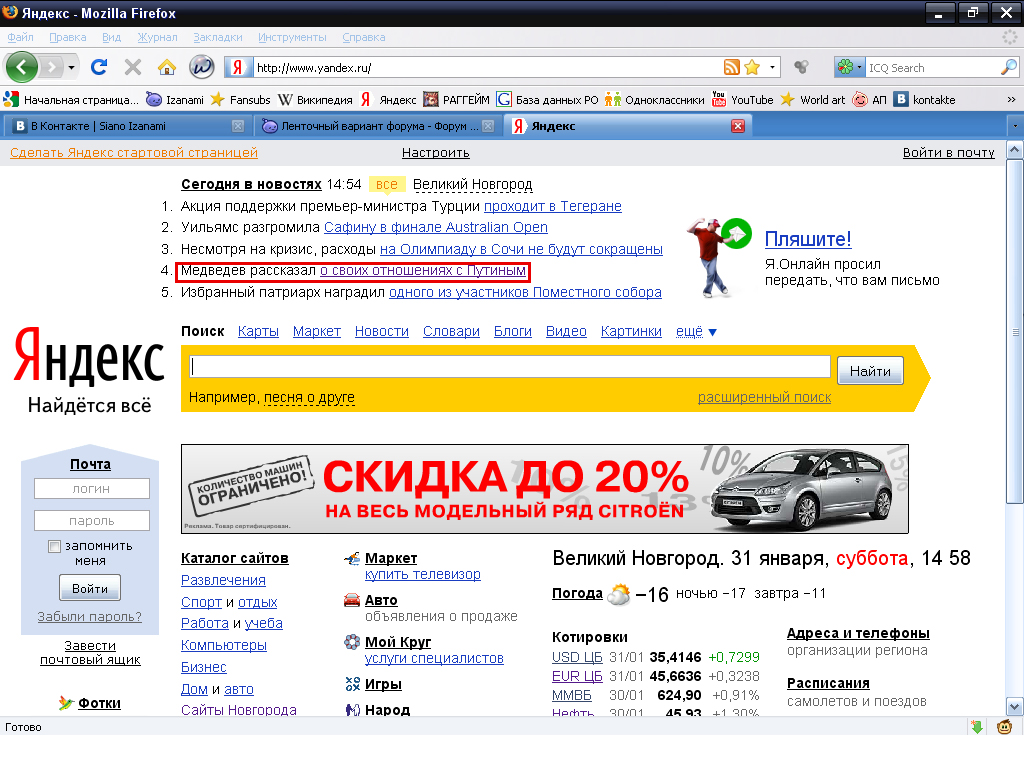Image resolution: width=1024 pixels, height=768 pixels.
Task: Close the Яндекс tab
Action: coord(738,126)
